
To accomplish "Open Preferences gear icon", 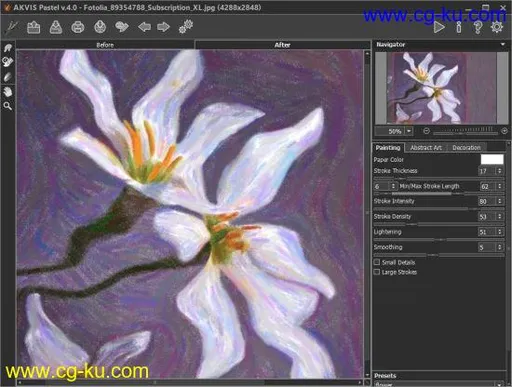I will click(497, 27).
